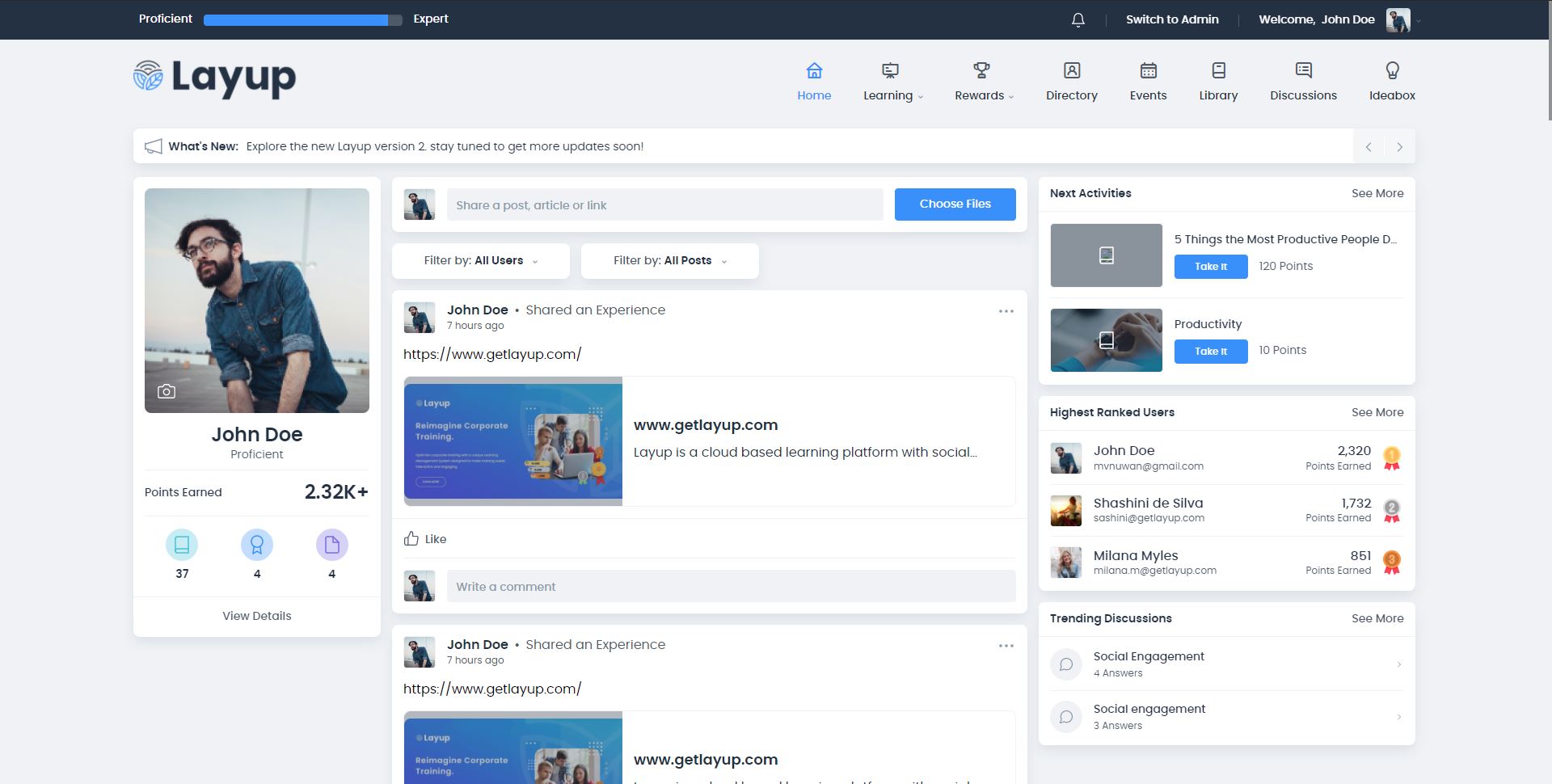The width and height of the screenshot is (1552, 784).
Task: Open the Ideabox lightbulb icon
Action: 1392,71
